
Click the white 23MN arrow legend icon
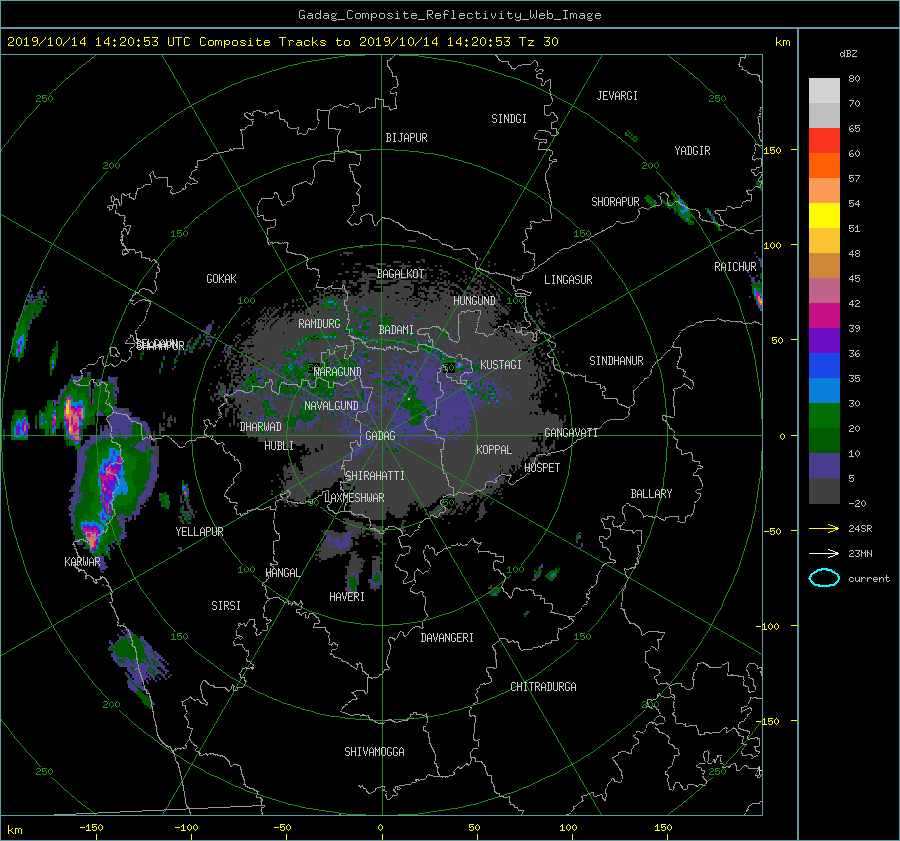[824, 553]
